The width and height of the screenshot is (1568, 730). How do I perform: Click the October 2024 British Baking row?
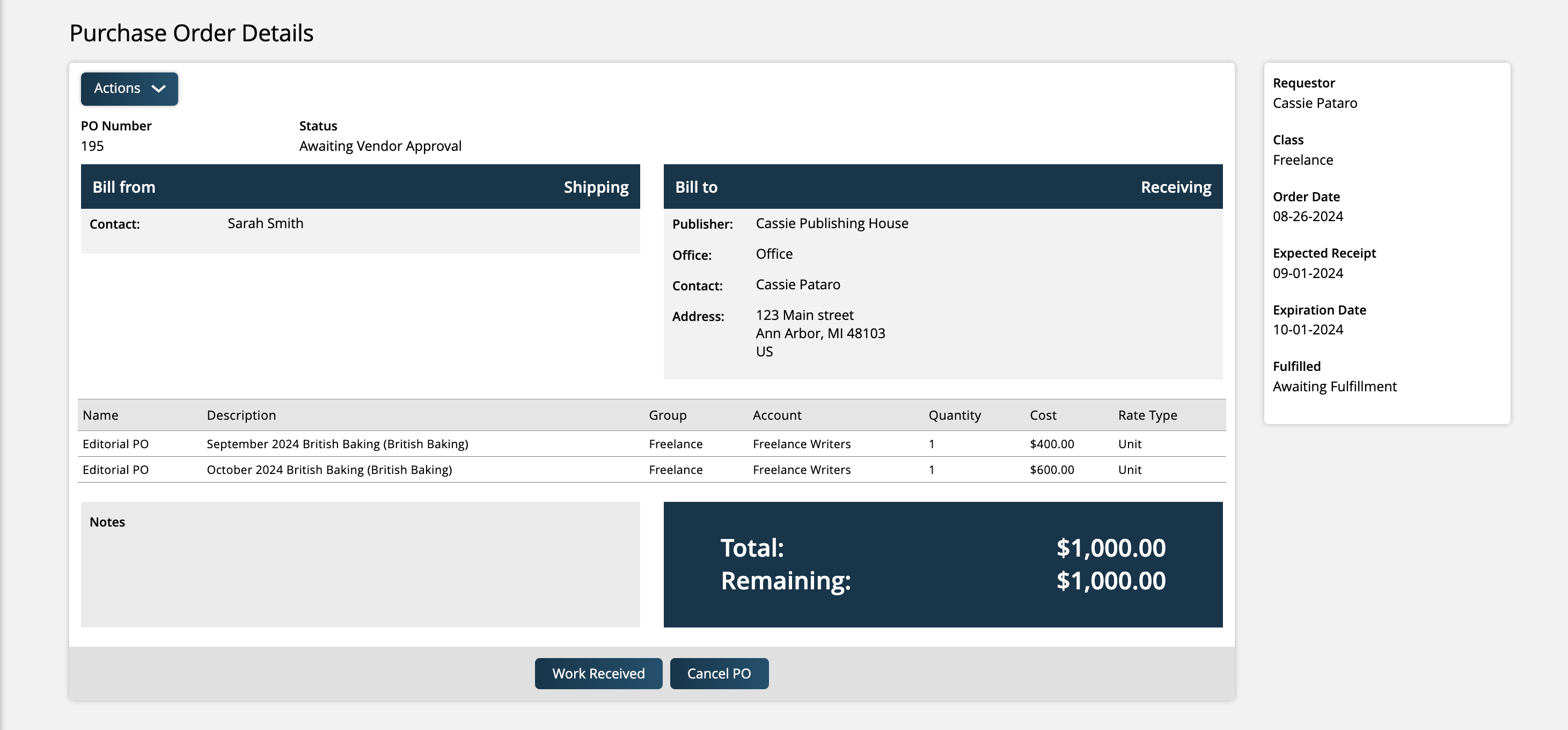click(x=329, y=470)
